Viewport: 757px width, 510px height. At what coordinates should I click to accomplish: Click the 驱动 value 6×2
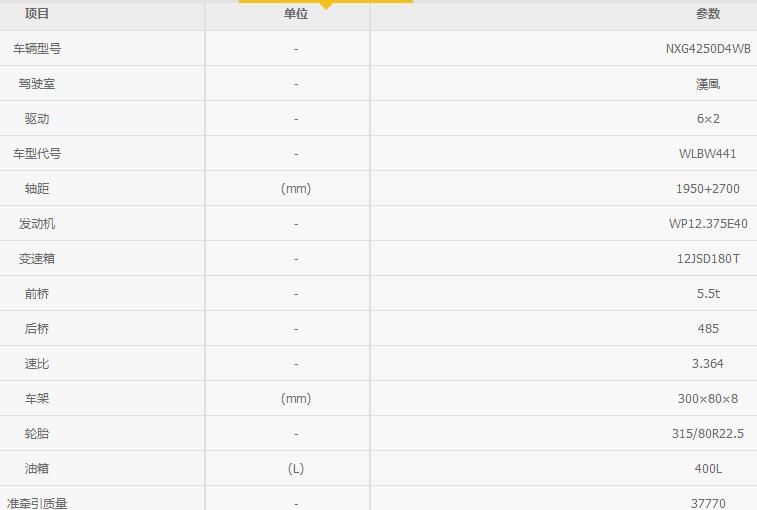[x=708, y=119]
